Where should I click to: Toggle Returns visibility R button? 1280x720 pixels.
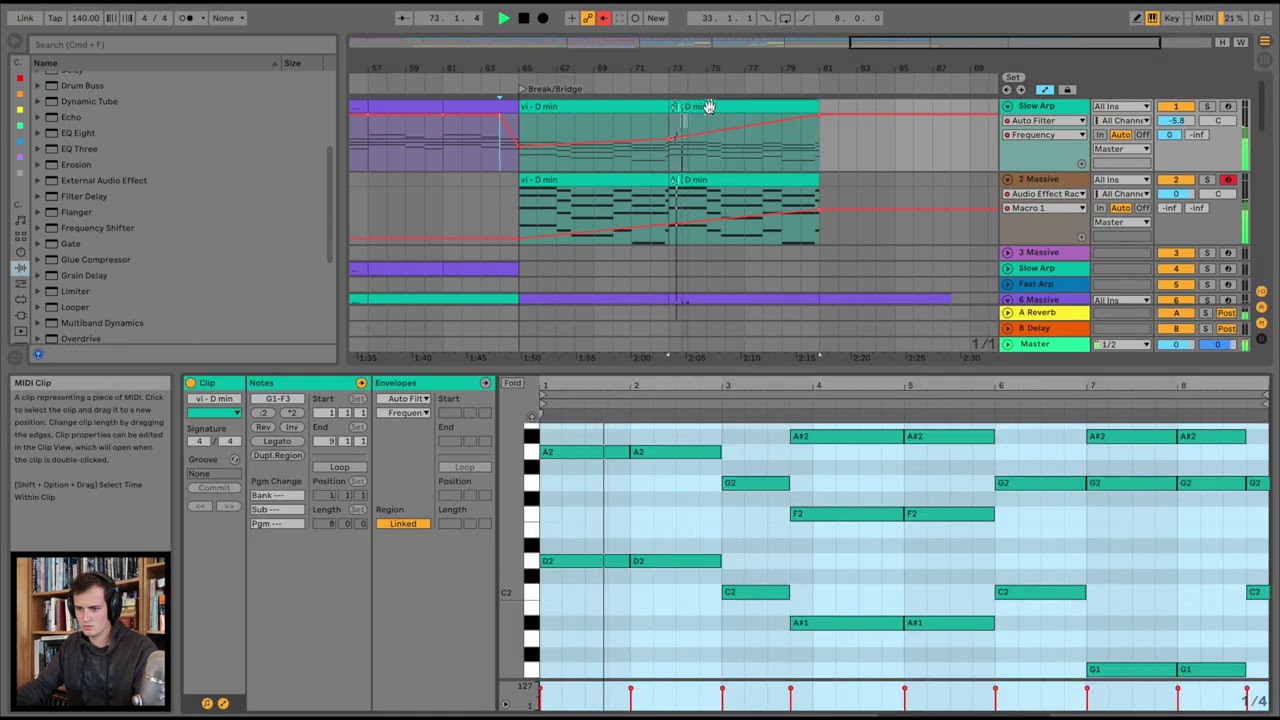pos(1261,308)
